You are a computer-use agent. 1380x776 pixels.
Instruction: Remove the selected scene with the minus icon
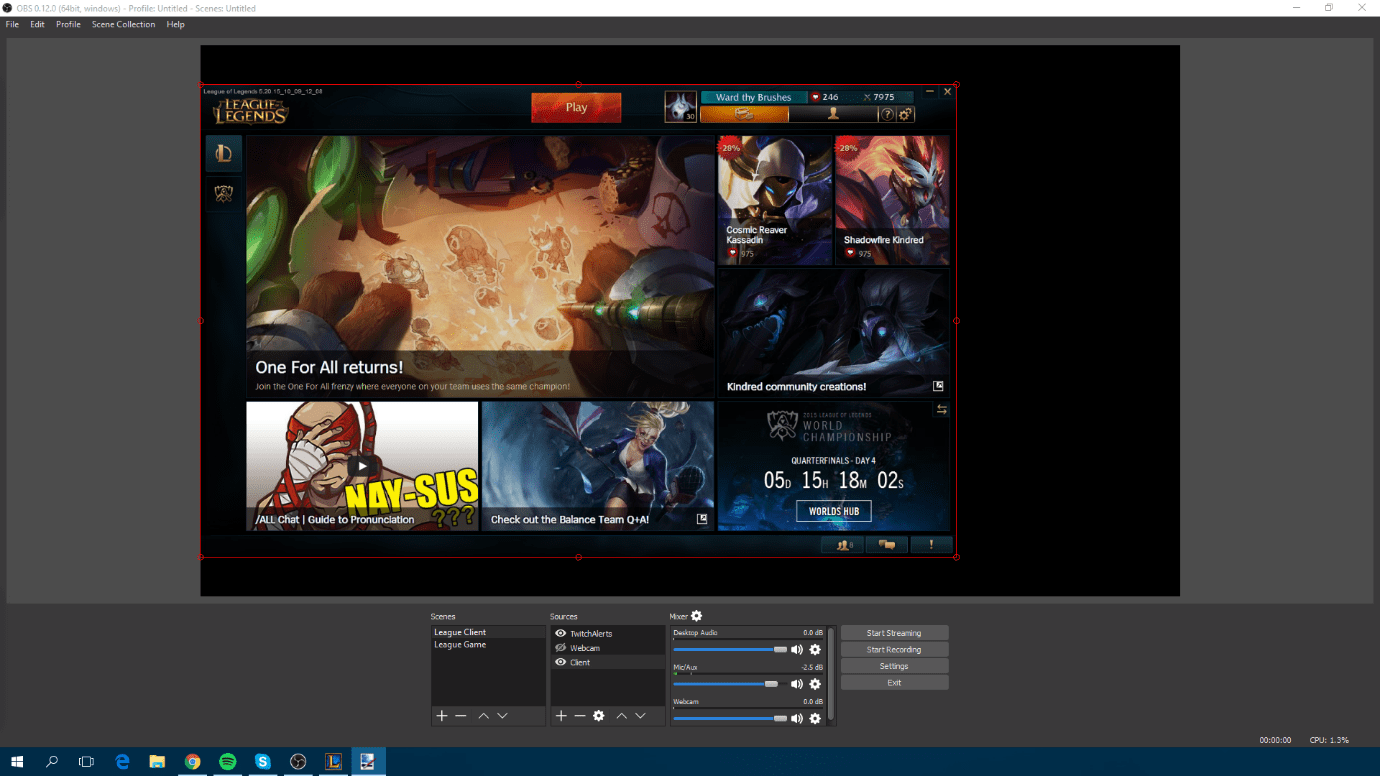460,716
